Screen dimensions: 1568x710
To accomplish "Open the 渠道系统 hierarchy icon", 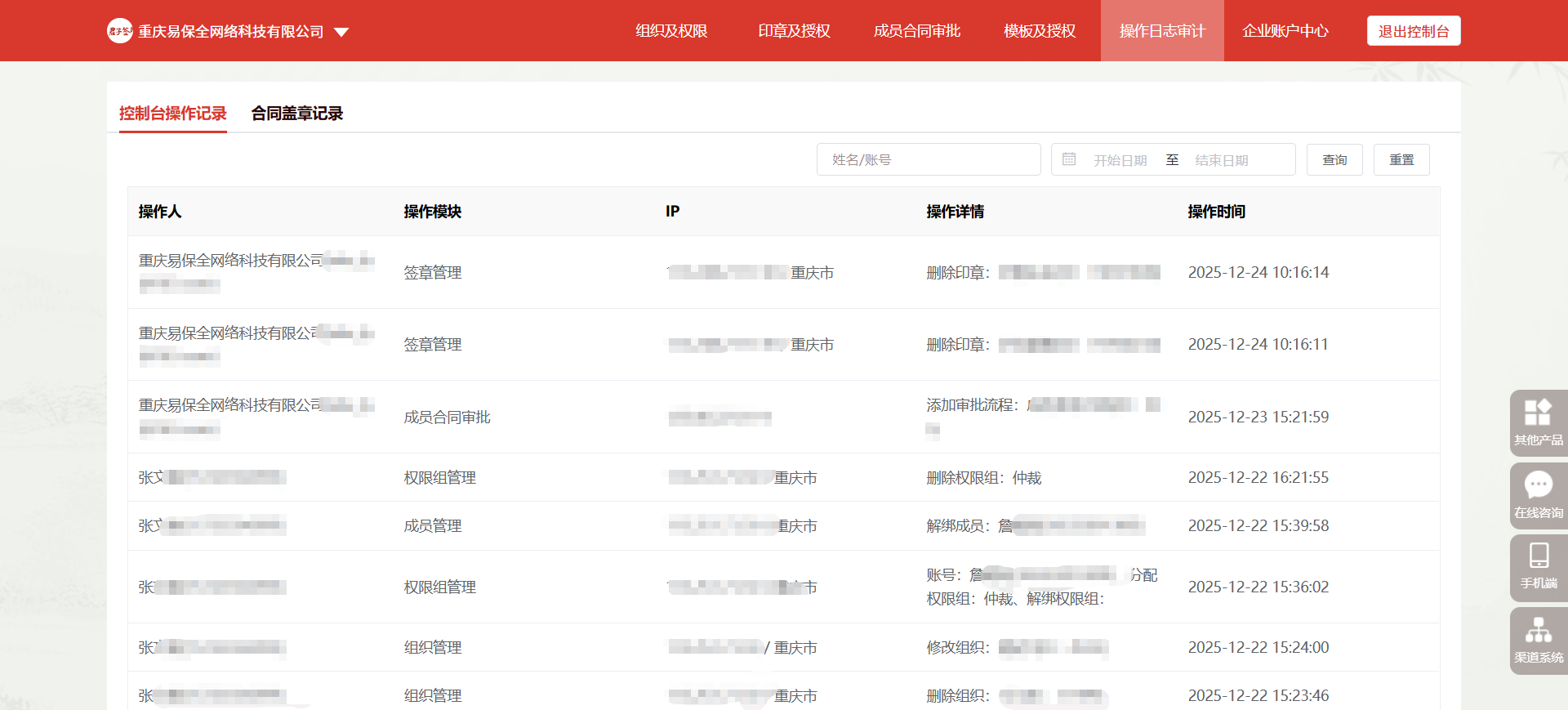I will (1538, 631).
